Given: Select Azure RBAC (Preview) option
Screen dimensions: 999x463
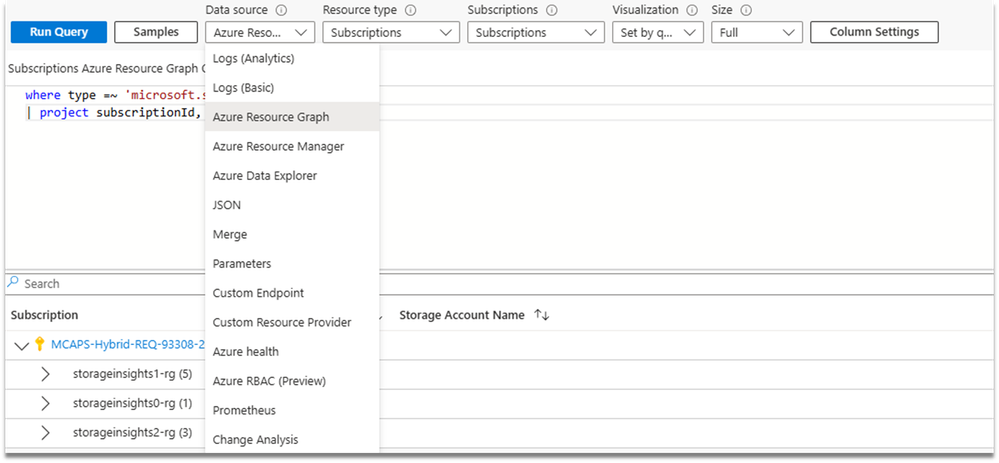Looking at the screenshot, I should 292,381.
